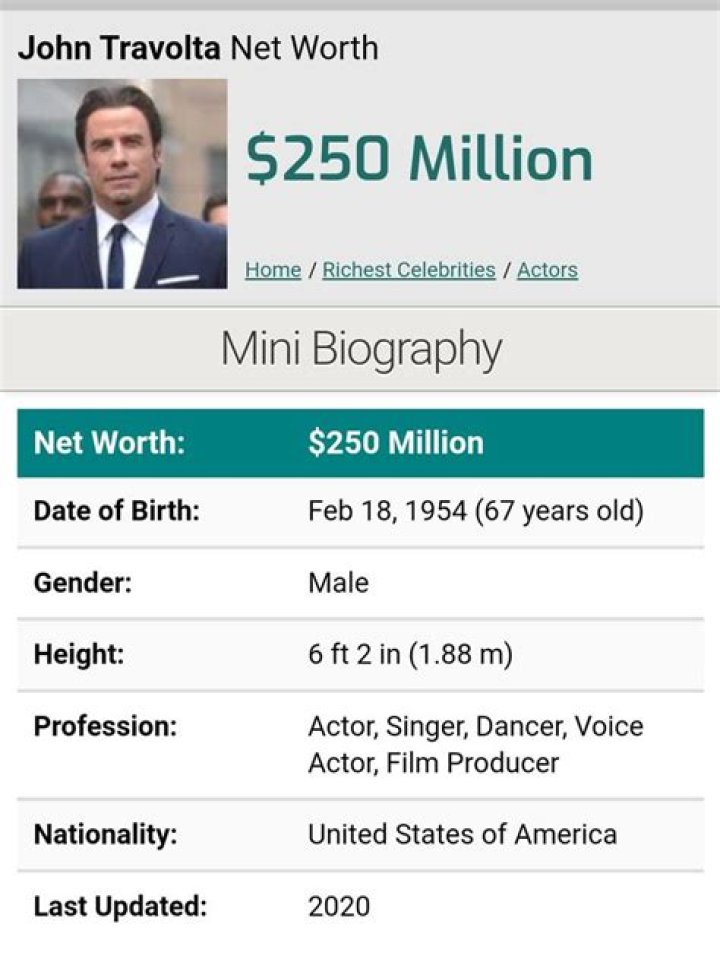Select the 'Feb 18, 1954 (67 years old)' text
The image size is (720, 962).
pos(475,511)
